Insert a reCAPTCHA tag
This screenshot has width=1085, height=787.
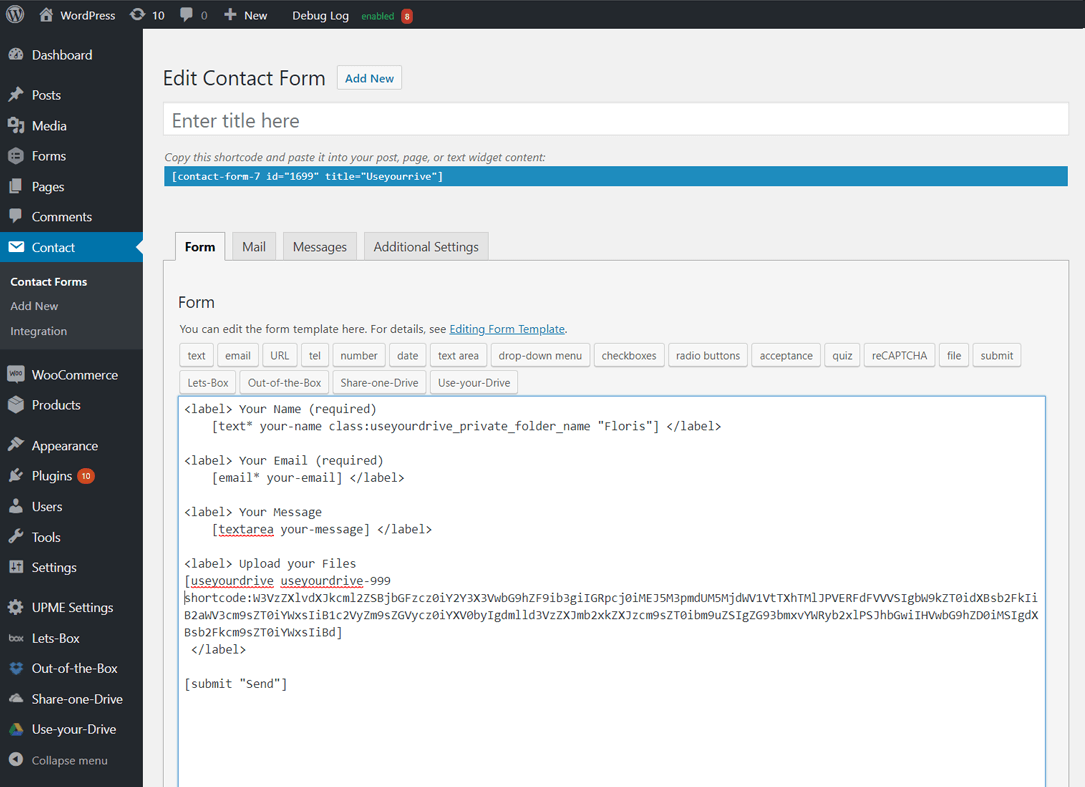coord(900,355)
